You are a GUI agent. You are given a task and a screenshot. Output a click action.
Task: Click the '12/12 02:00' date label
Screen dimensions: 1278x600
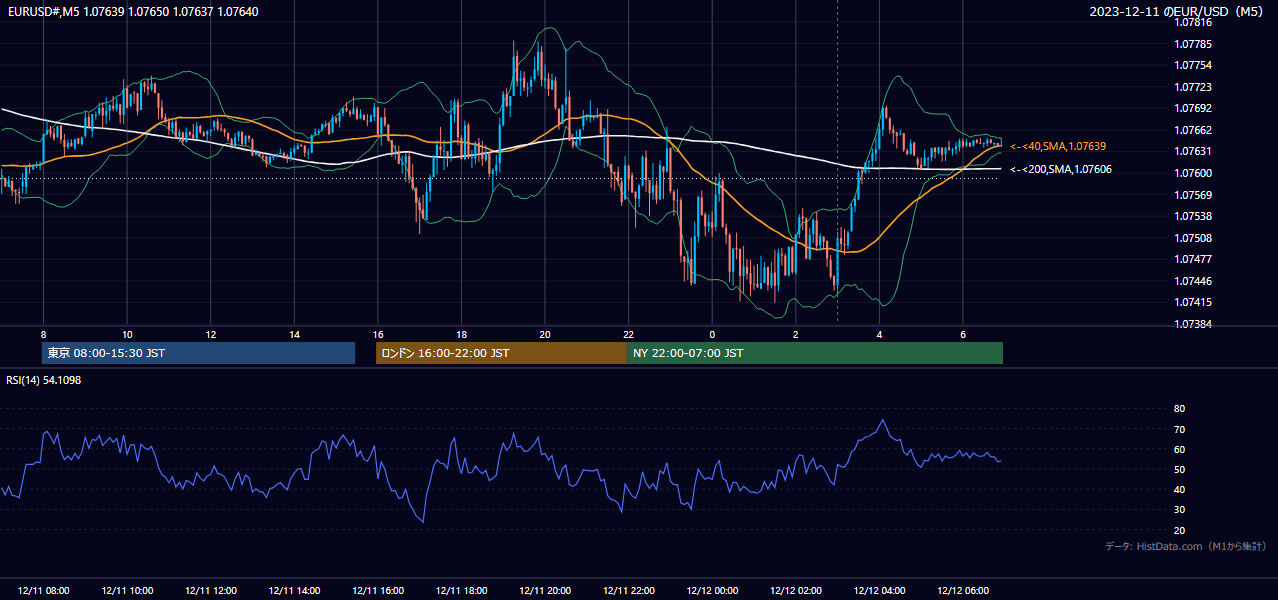(795, 591)
